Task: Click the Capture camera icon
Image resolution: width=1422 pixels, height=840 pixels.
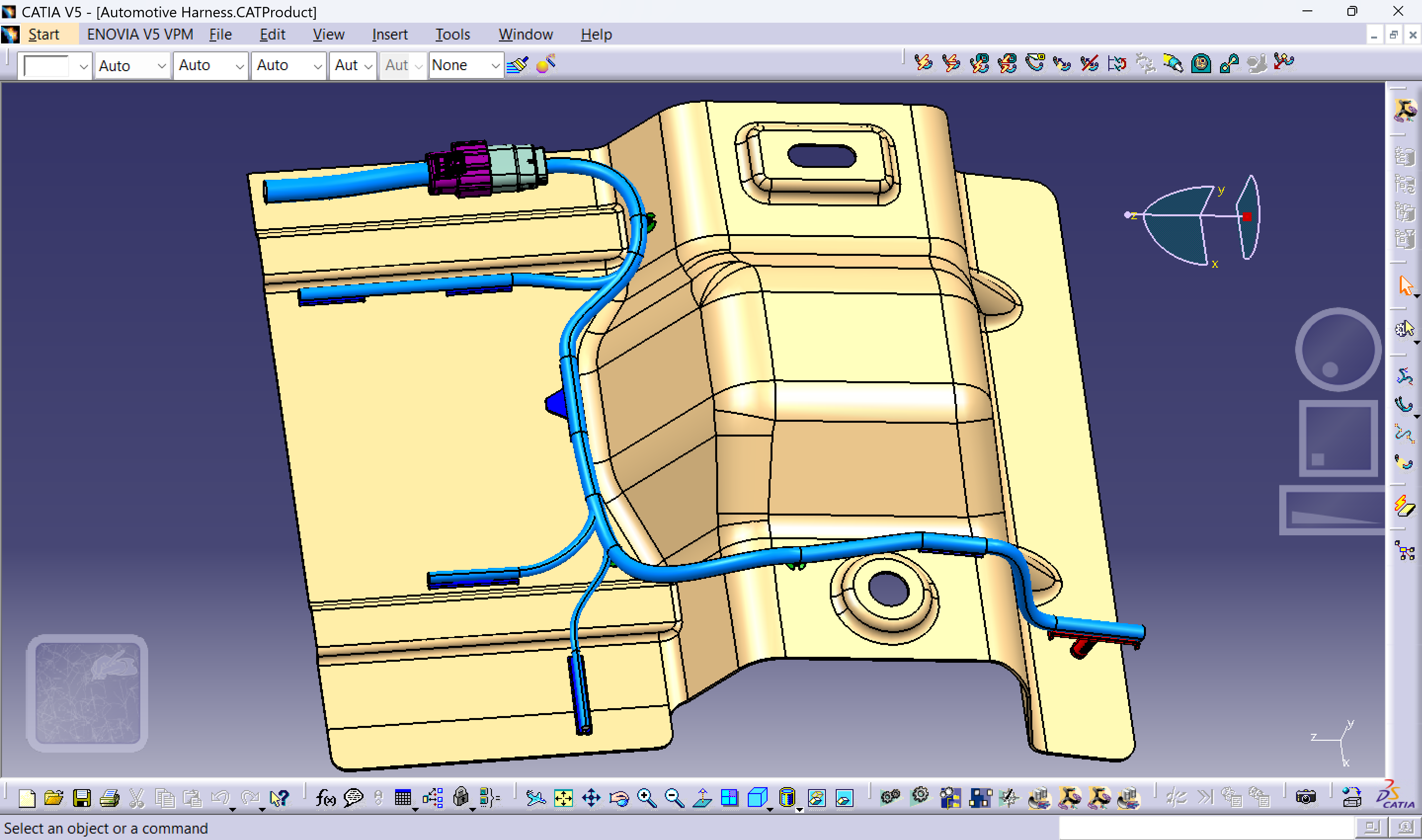Action: [x=1305, y=798]
